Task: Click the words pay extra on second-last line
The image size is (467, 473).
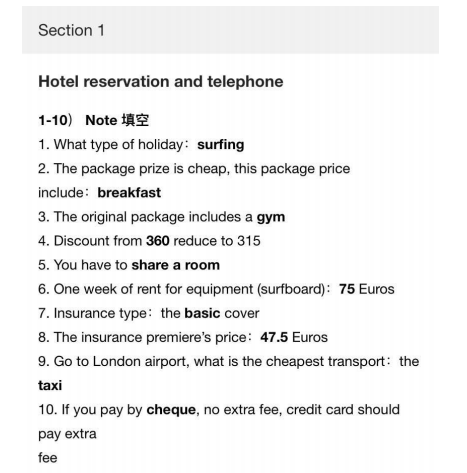Action: pos(67,434)
